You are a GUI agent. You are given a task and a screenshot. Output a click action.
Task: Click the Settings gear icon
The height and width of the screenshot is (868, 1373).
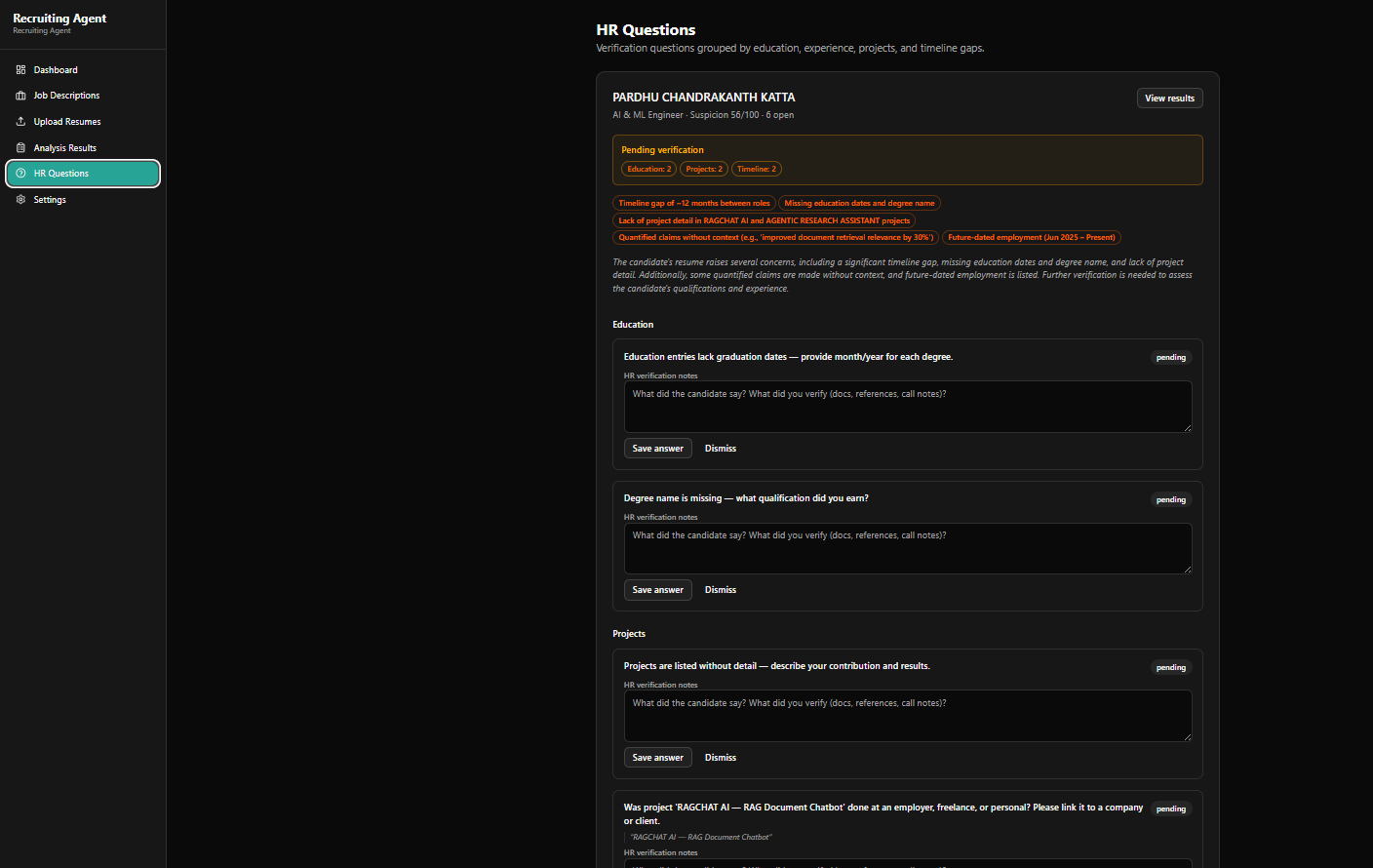point(20,200)
